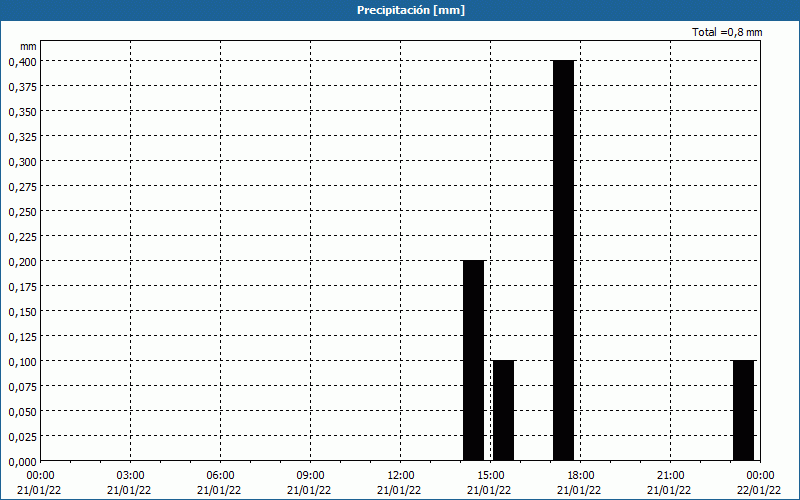The image size is (800, 500).
Task: Click the 0,100 y-axis label
Action: [22, 362]
